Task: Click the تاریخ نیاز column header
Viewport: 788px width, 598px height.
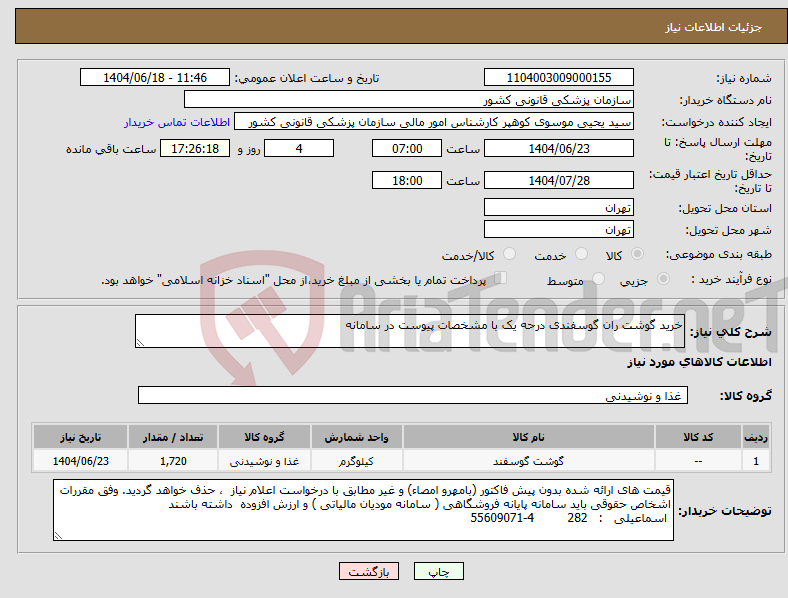Action: (80, 437)
